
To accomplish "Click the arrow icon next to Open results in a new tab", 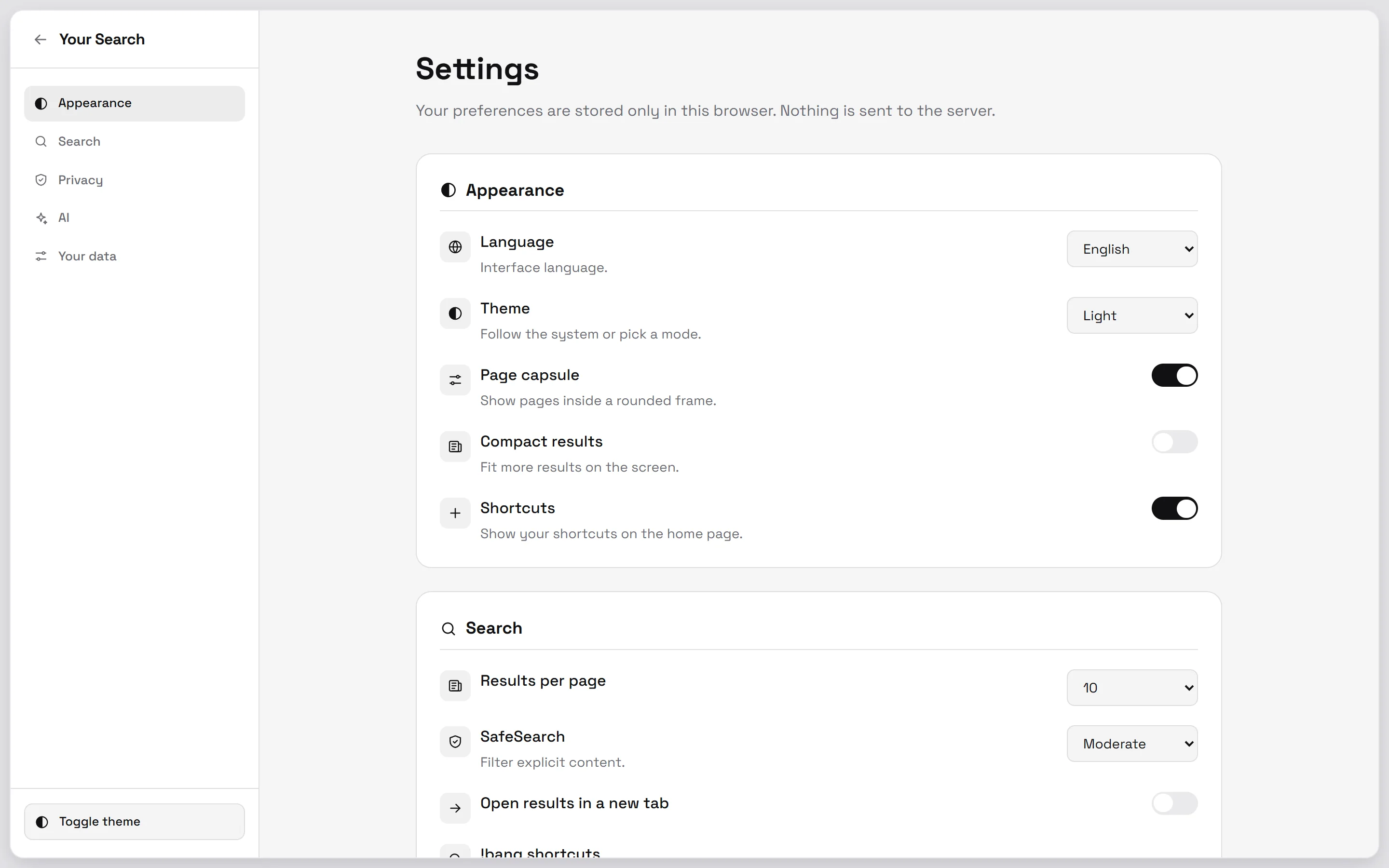I will coord(455,808).
